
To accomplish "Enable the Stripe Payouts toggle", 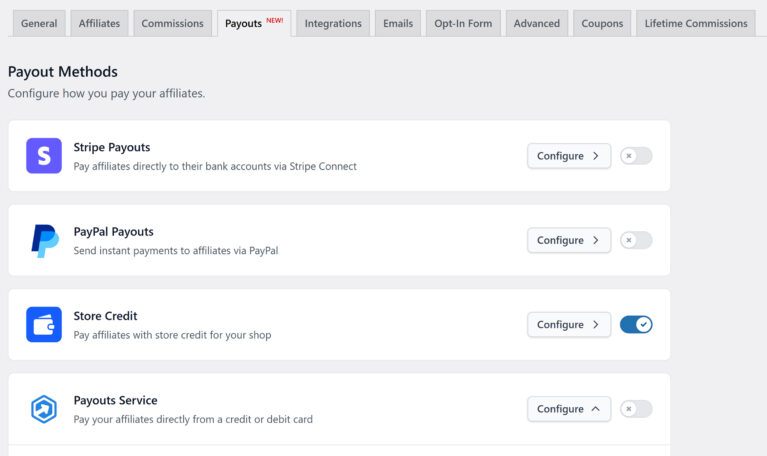I will 636,156.
